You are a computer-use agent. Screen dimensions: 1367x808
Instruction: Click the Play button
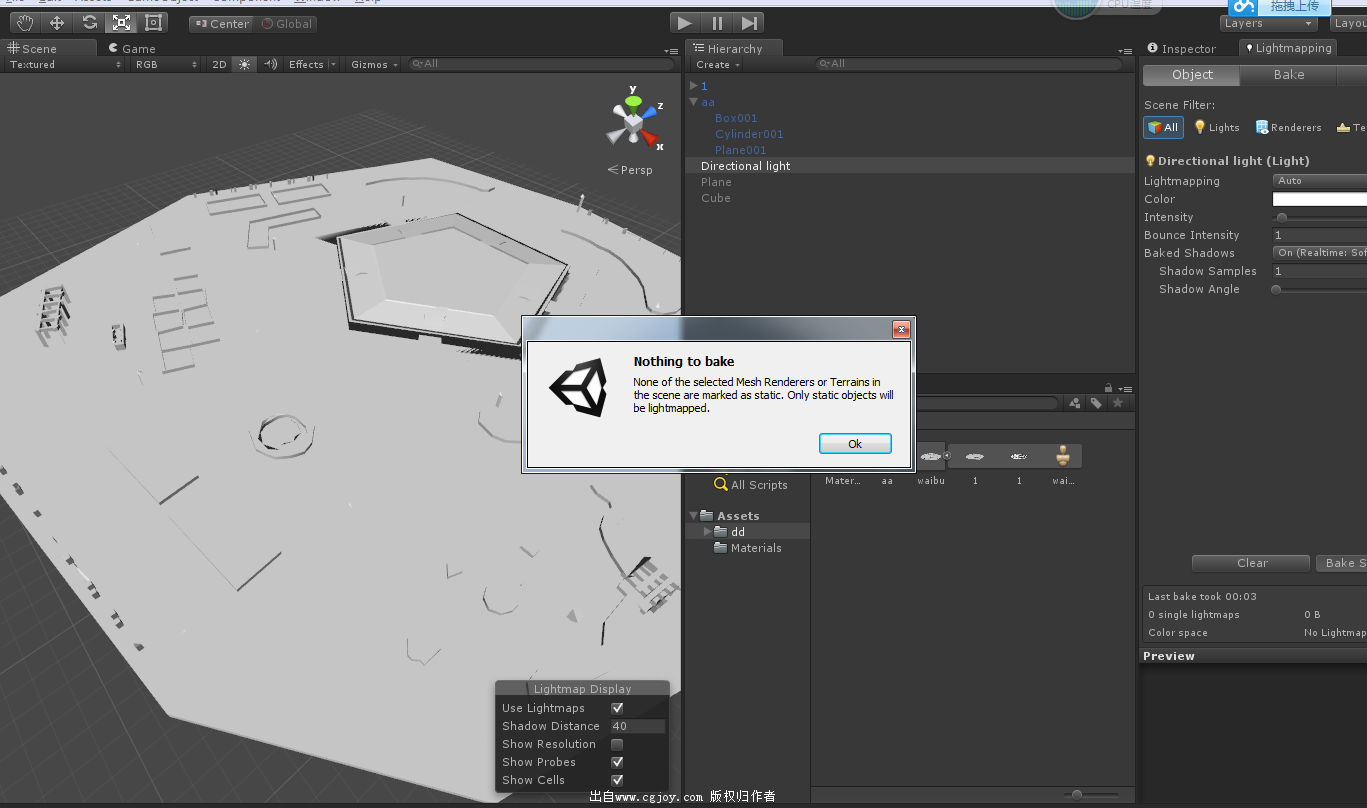[684, 22]
